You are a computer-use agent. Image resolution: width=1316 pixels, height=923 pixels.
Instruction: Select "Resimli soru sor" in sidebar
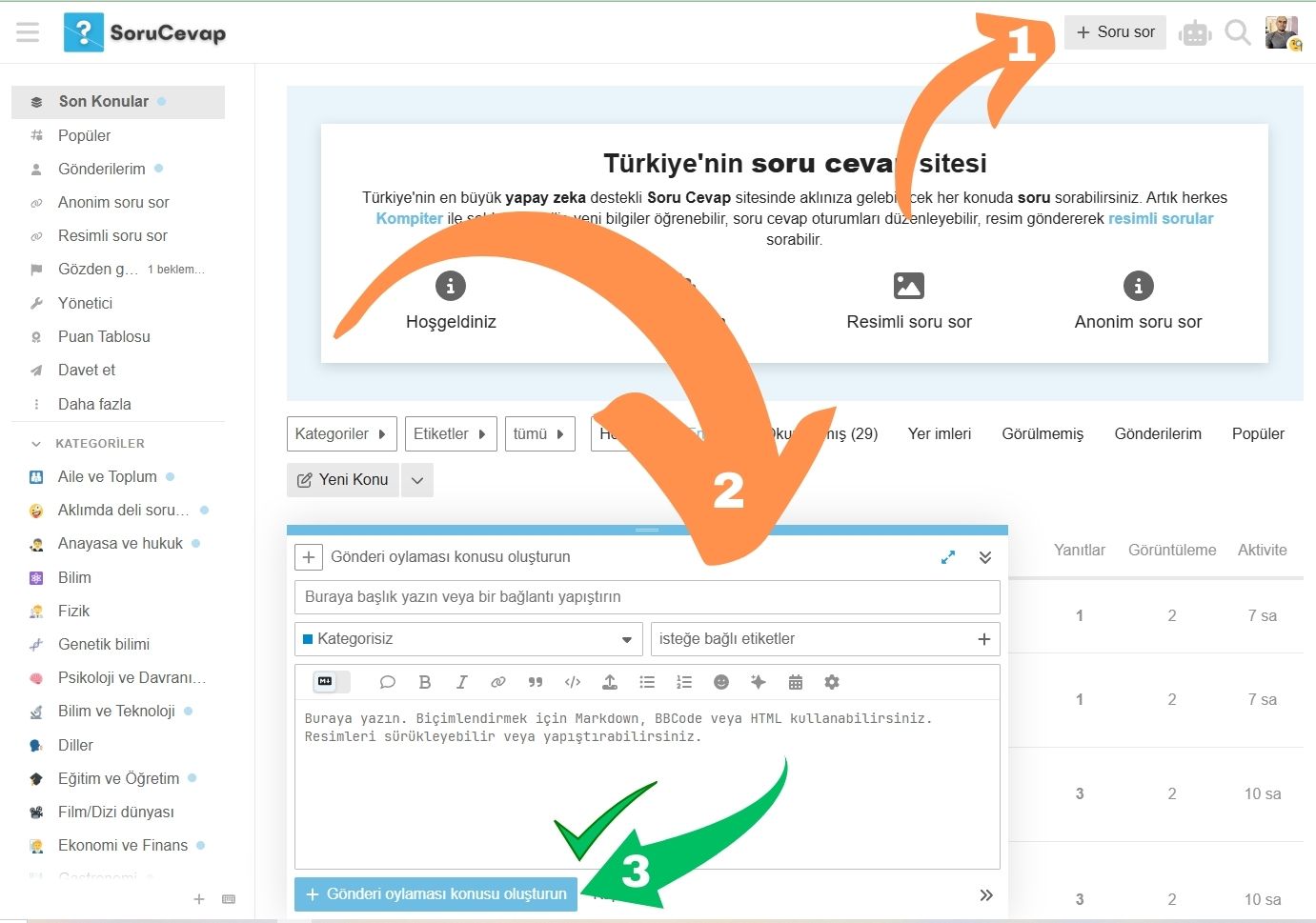tap(118, 235)
